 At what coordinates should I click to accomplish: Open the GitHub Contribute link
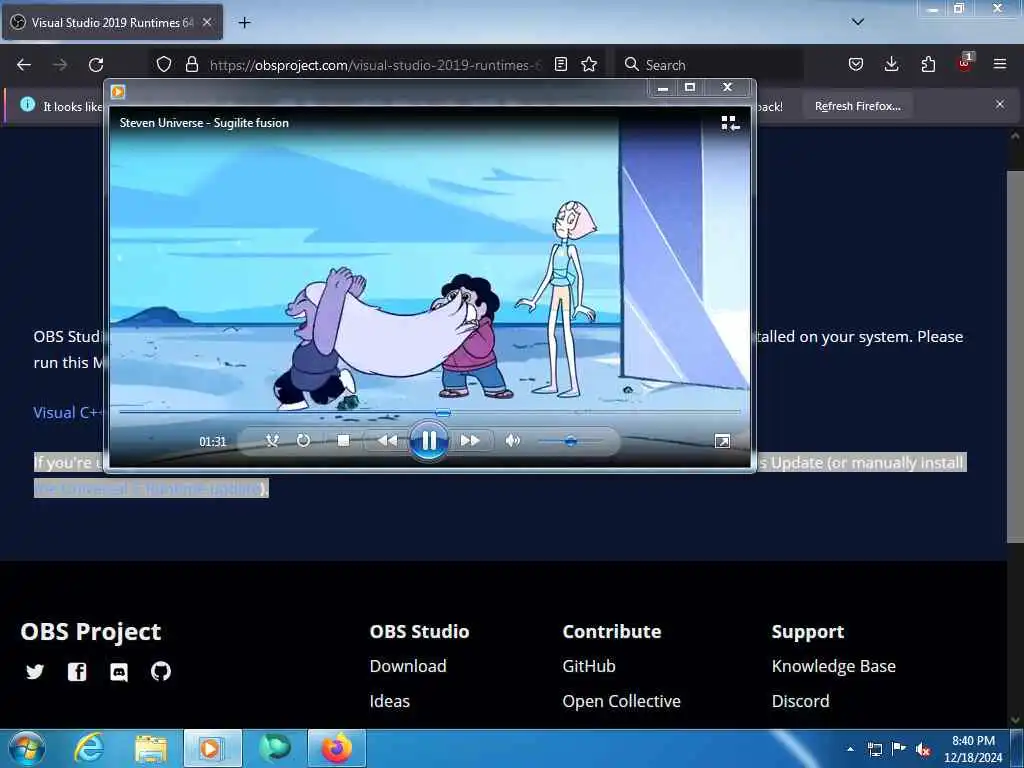[x=589, y=666]
